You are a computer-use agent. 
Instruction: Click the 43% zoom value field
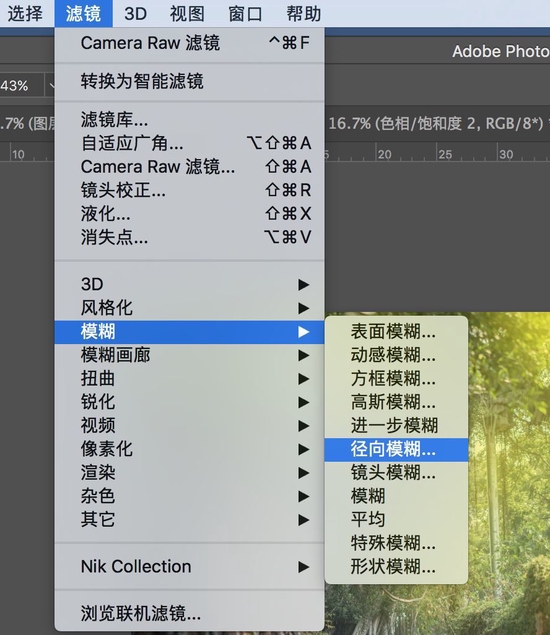tap(21, 85)
